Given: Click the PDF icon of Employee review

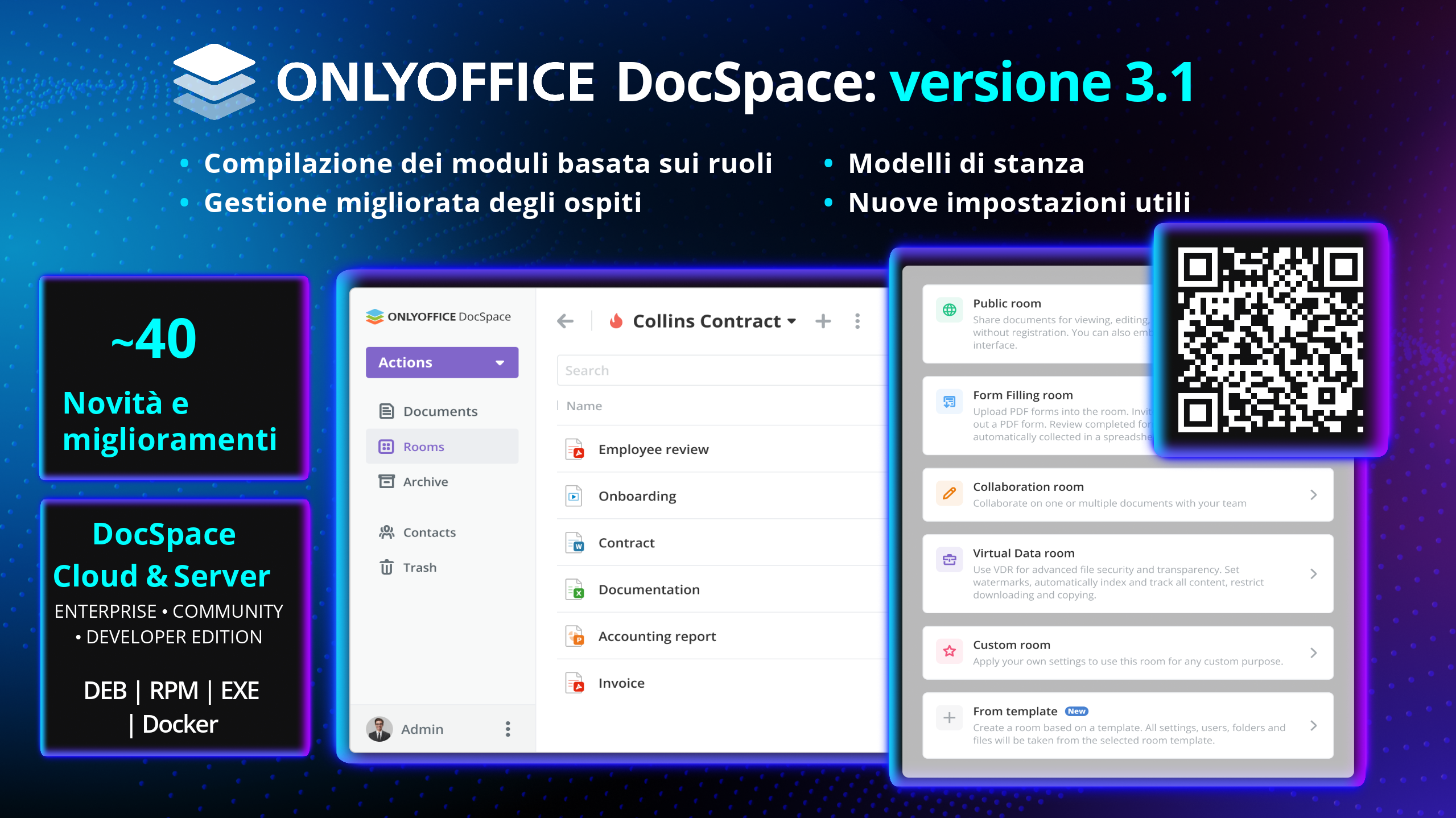Looking at the screenshot, I should (x=575, y=449).
